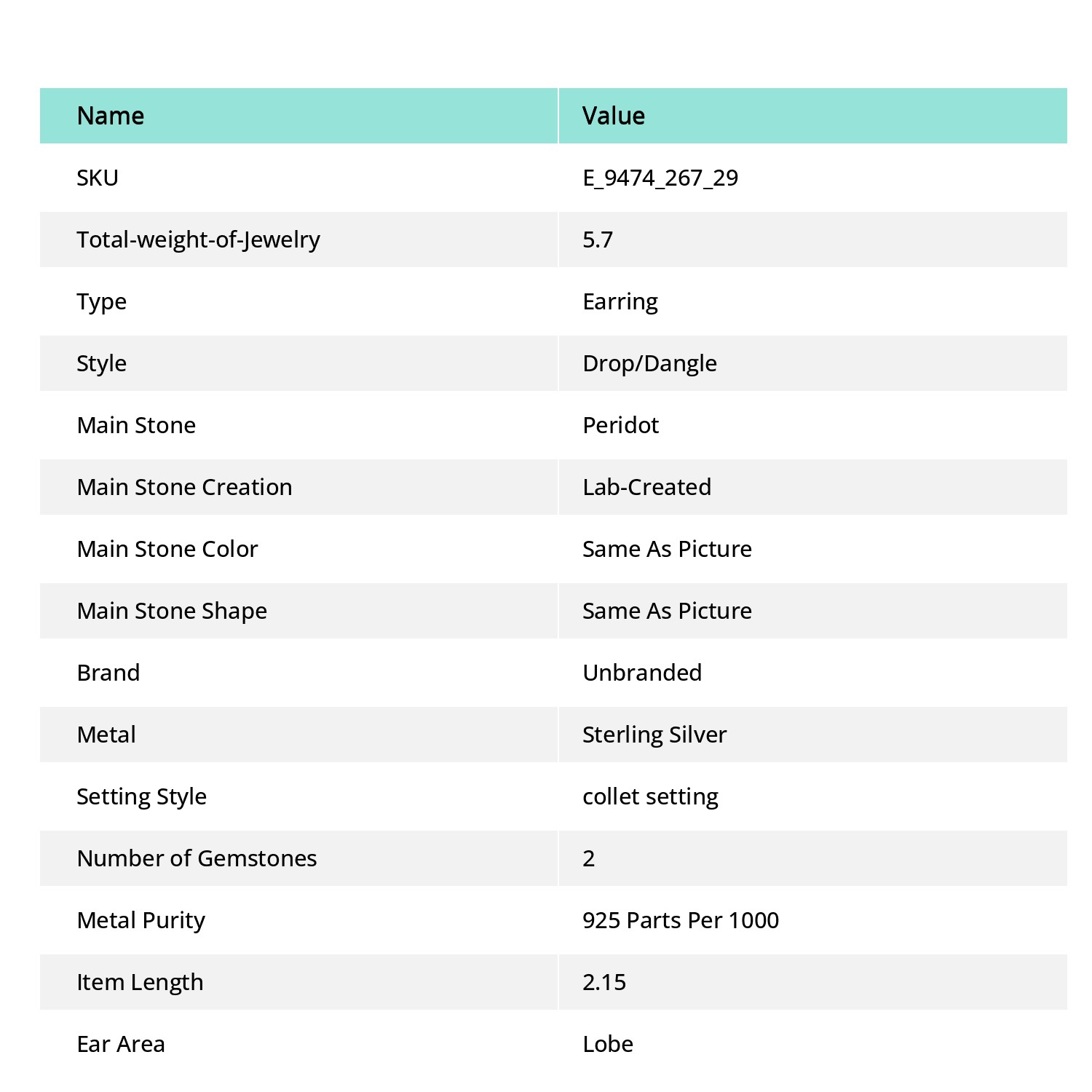Click the Main Stone label
The height and width of the screenshot is (1092, 1092).
136,425
